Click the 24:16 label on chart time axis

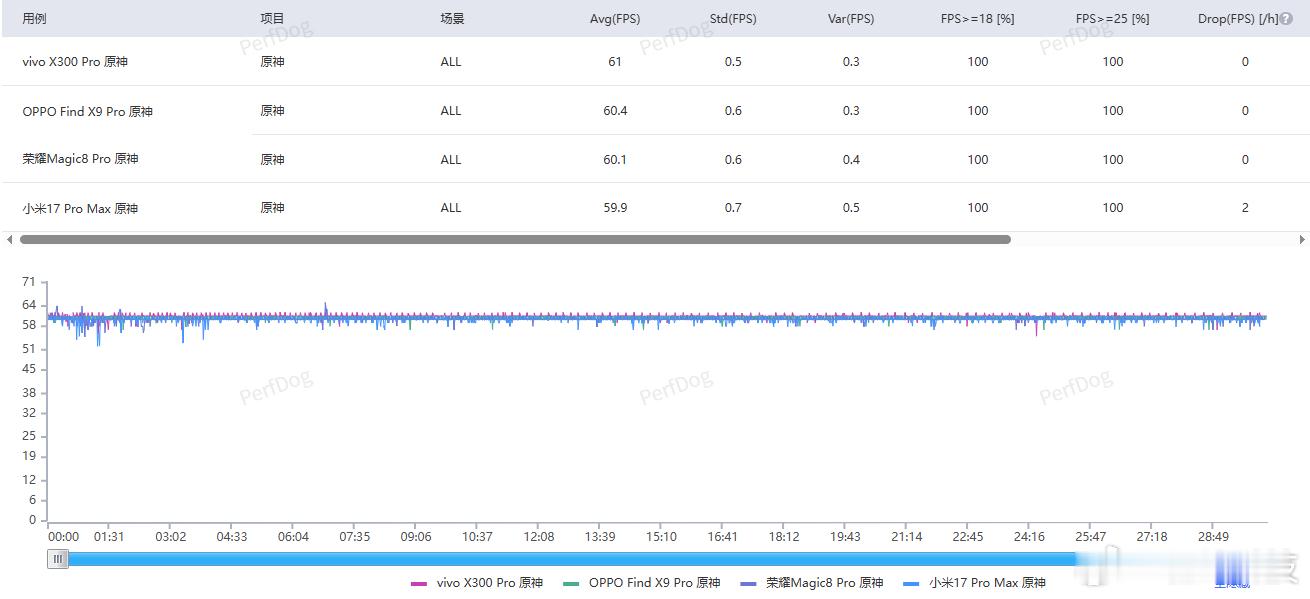[x=1029, y=537]
